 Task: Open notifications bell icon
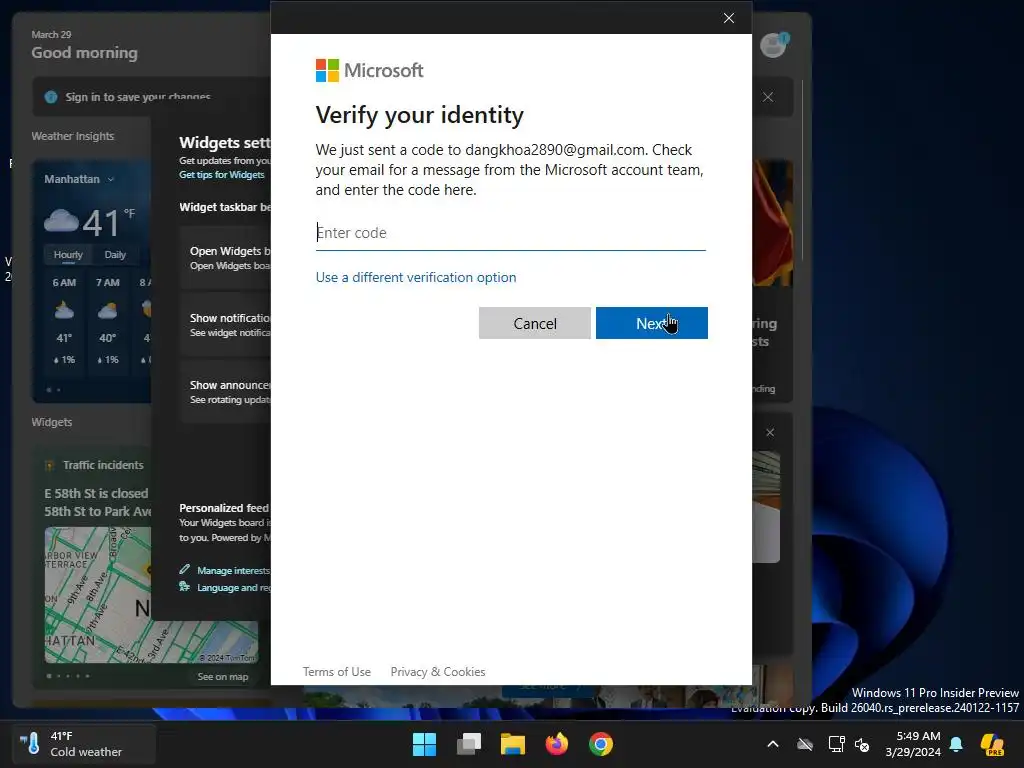[x=956, y=744]
